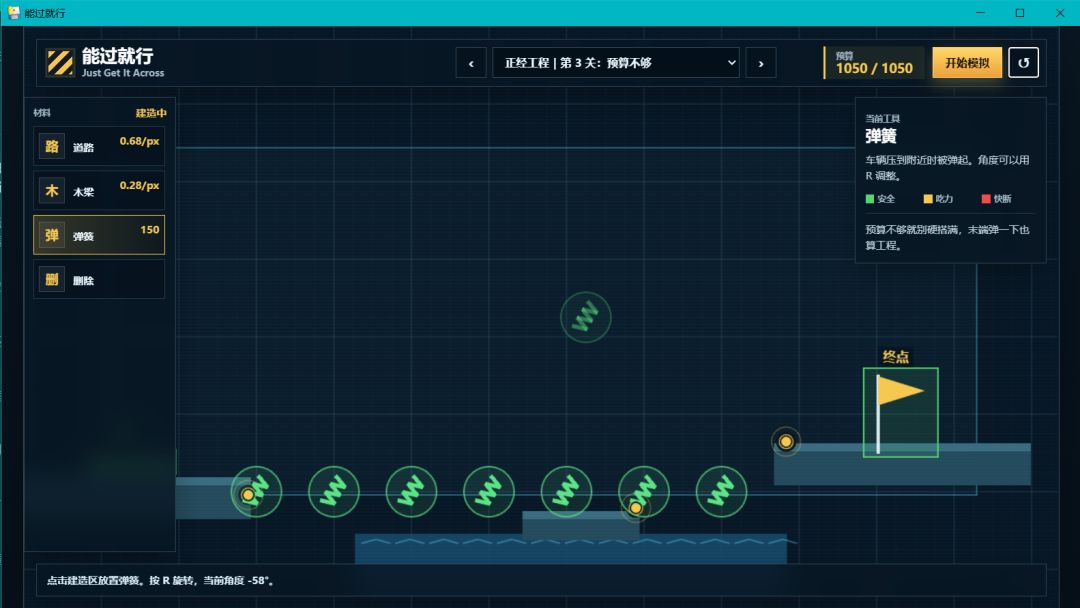Viewport: 1080px width, 608px height.
Task: Click the 路 road icon tile
Action: pyautogui.click(x=52, y=146)
